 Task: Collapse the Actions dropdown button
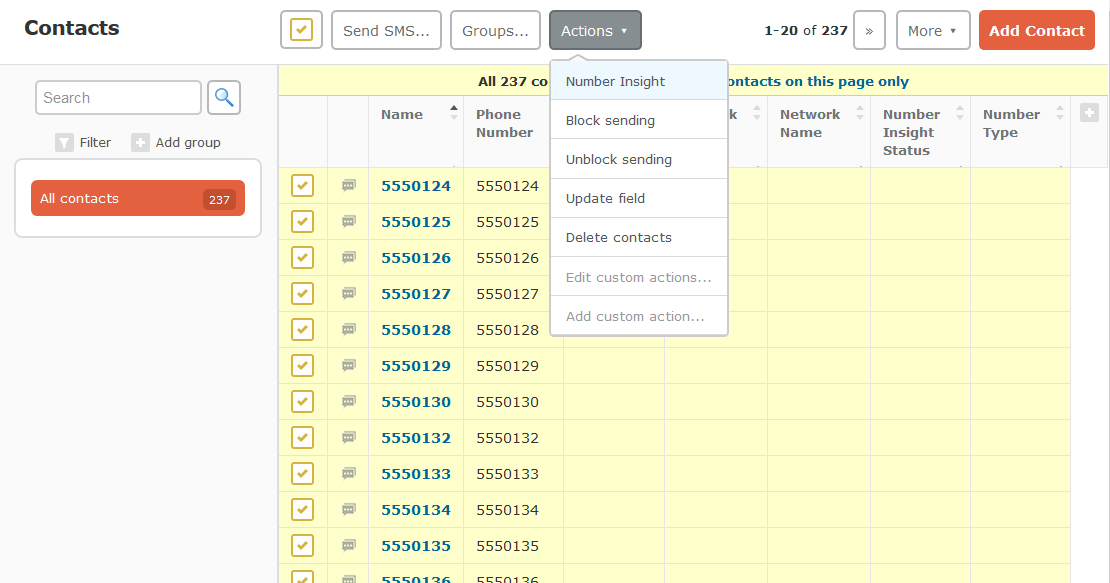(x=595, y=30)
